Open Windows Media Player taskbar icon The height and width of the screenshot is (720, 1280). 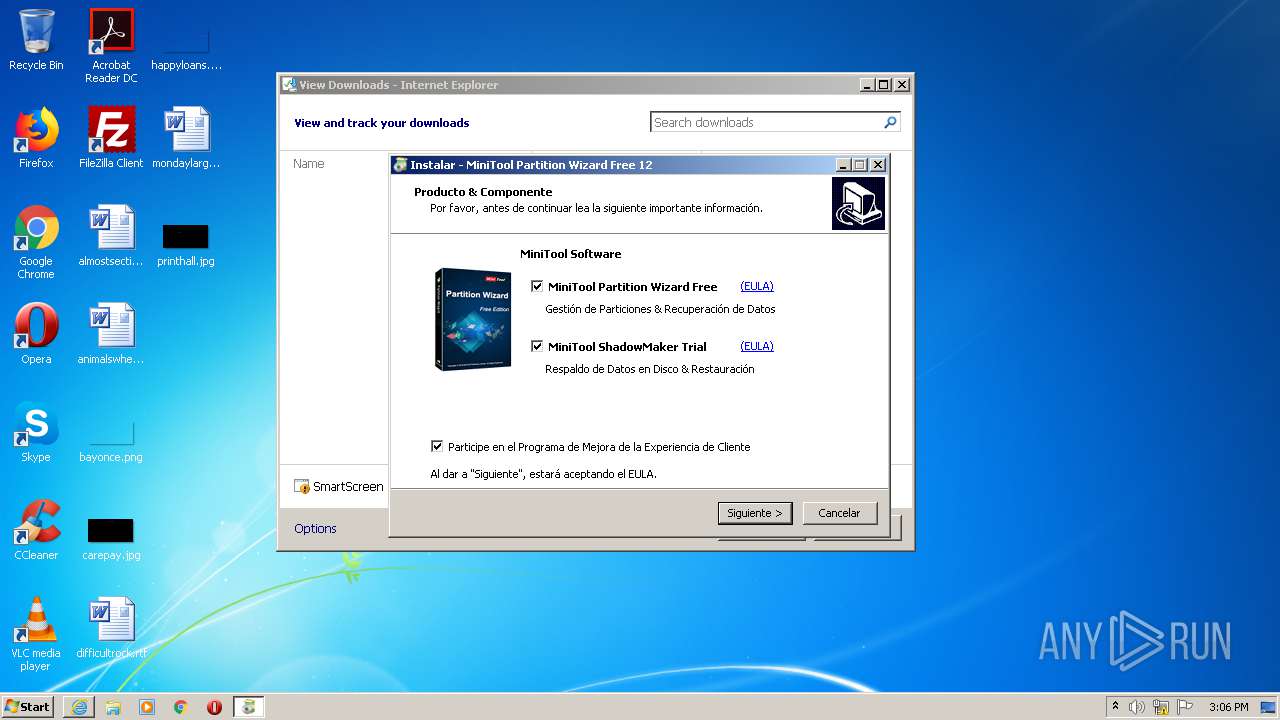[147, 707]
